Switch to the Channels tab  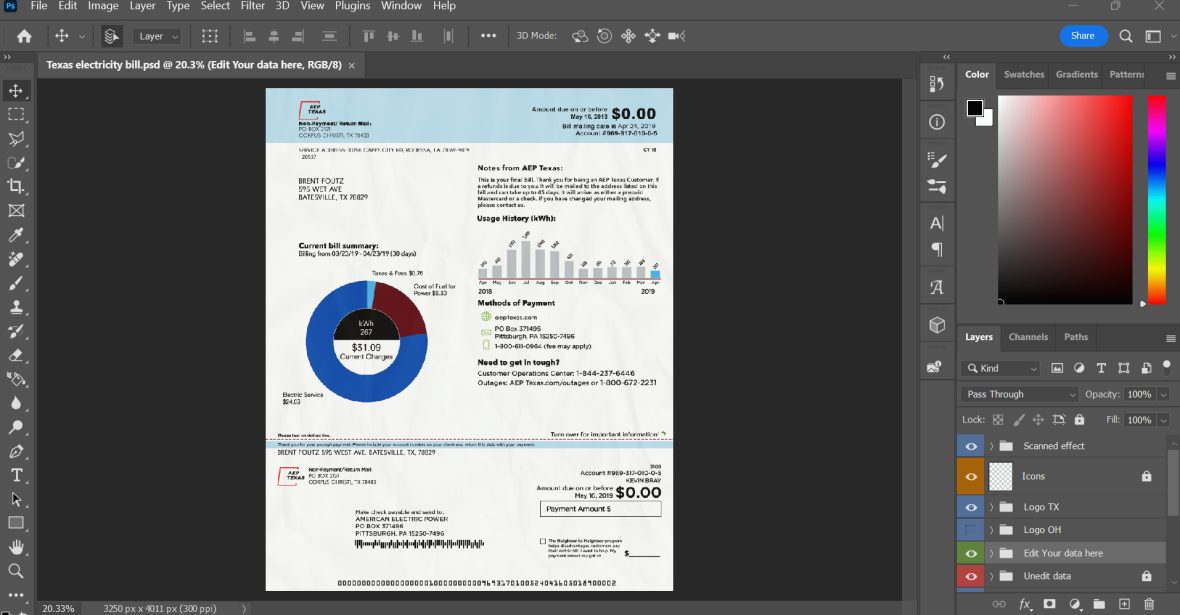click(x=1028, y=337)
